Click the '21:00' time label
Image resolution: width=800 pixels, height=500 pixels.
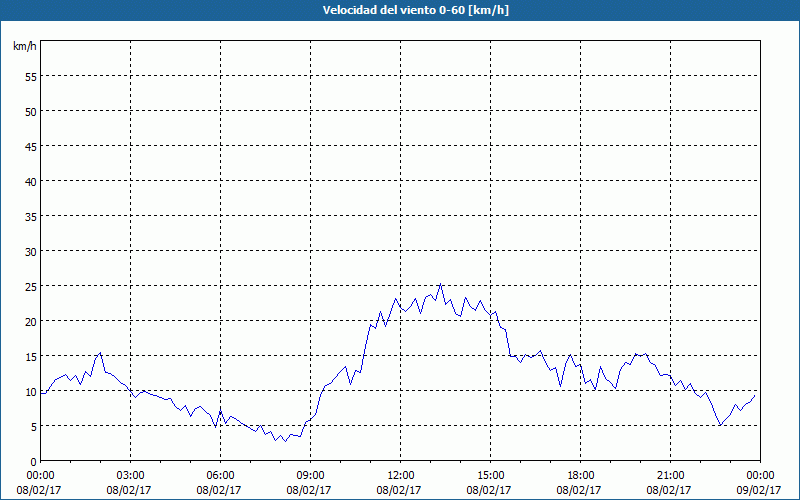pos(670,476)
